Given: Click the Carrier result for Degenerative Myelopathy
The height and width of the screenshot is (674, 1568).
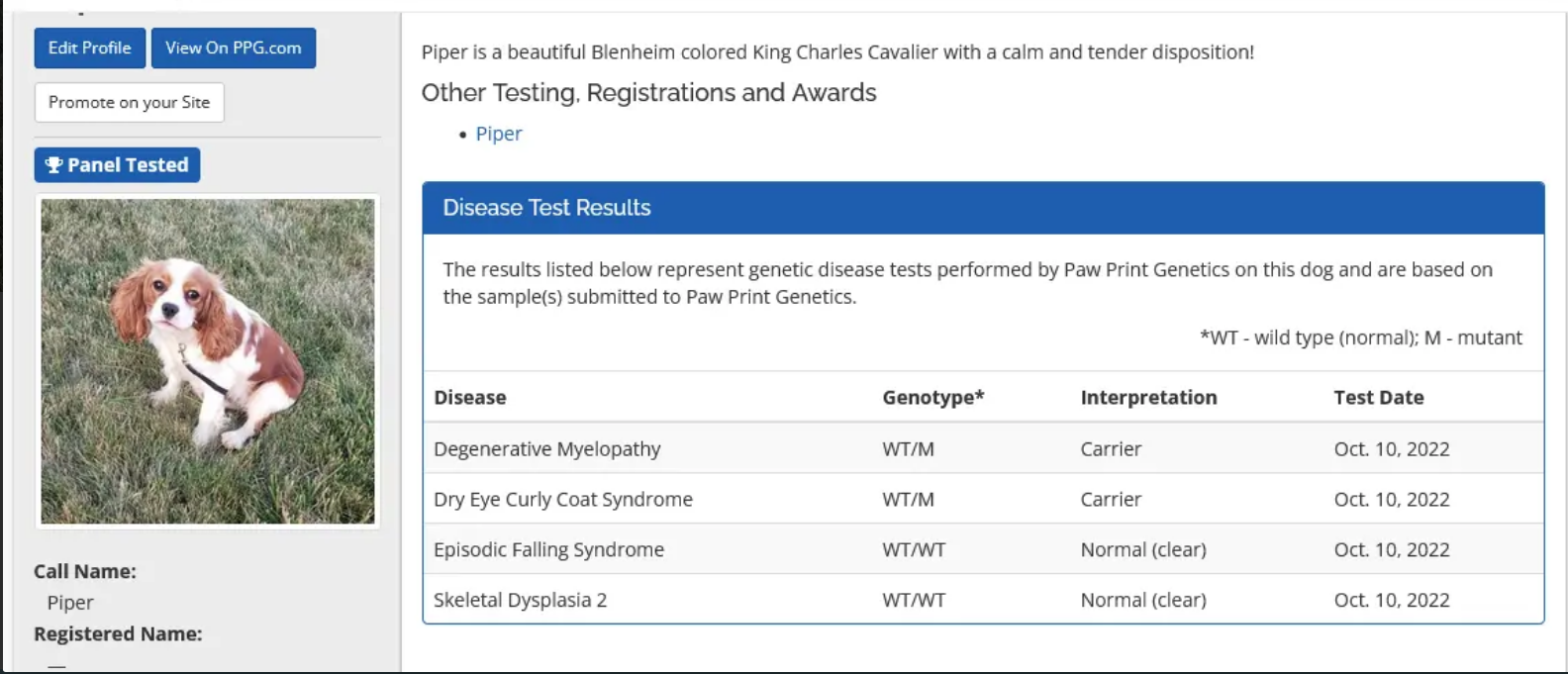Looking at the screenshot, I should pos(1111,449).
